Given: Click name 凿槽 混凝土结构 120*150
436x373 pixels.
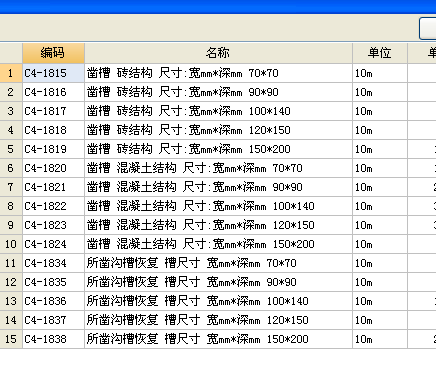Looking at the screenshot, I should [218, 225].
